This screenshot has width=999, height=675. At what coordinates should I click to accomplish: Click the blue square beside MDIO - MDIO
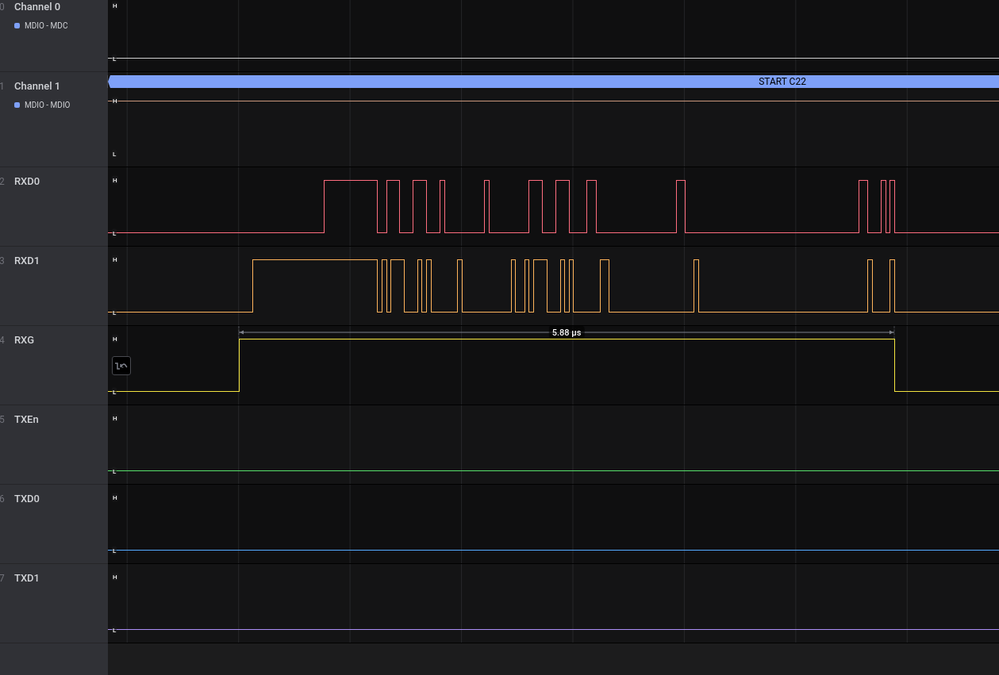click(17, 105)
